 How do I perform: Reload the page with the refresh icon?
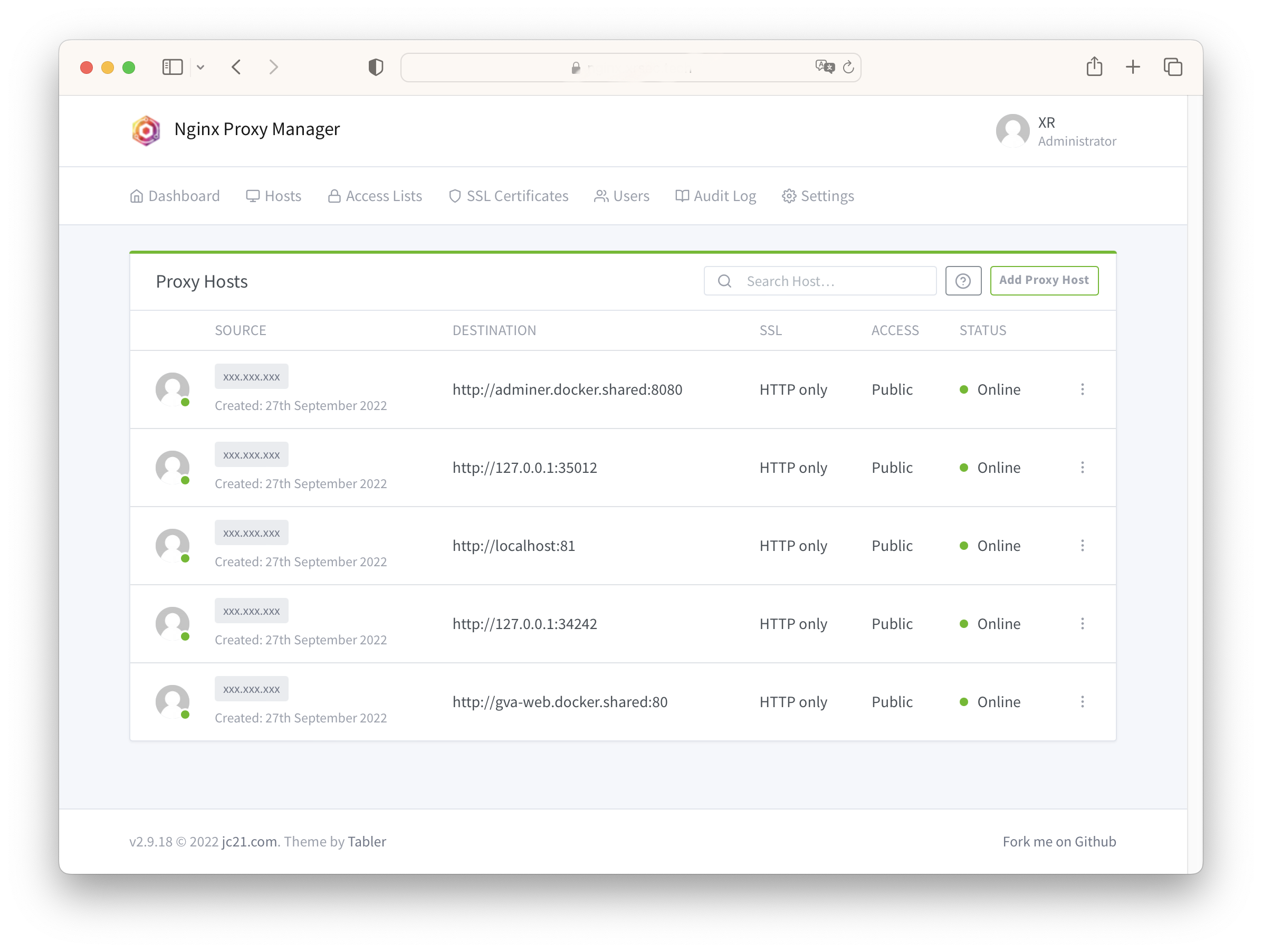click(848, 68)
